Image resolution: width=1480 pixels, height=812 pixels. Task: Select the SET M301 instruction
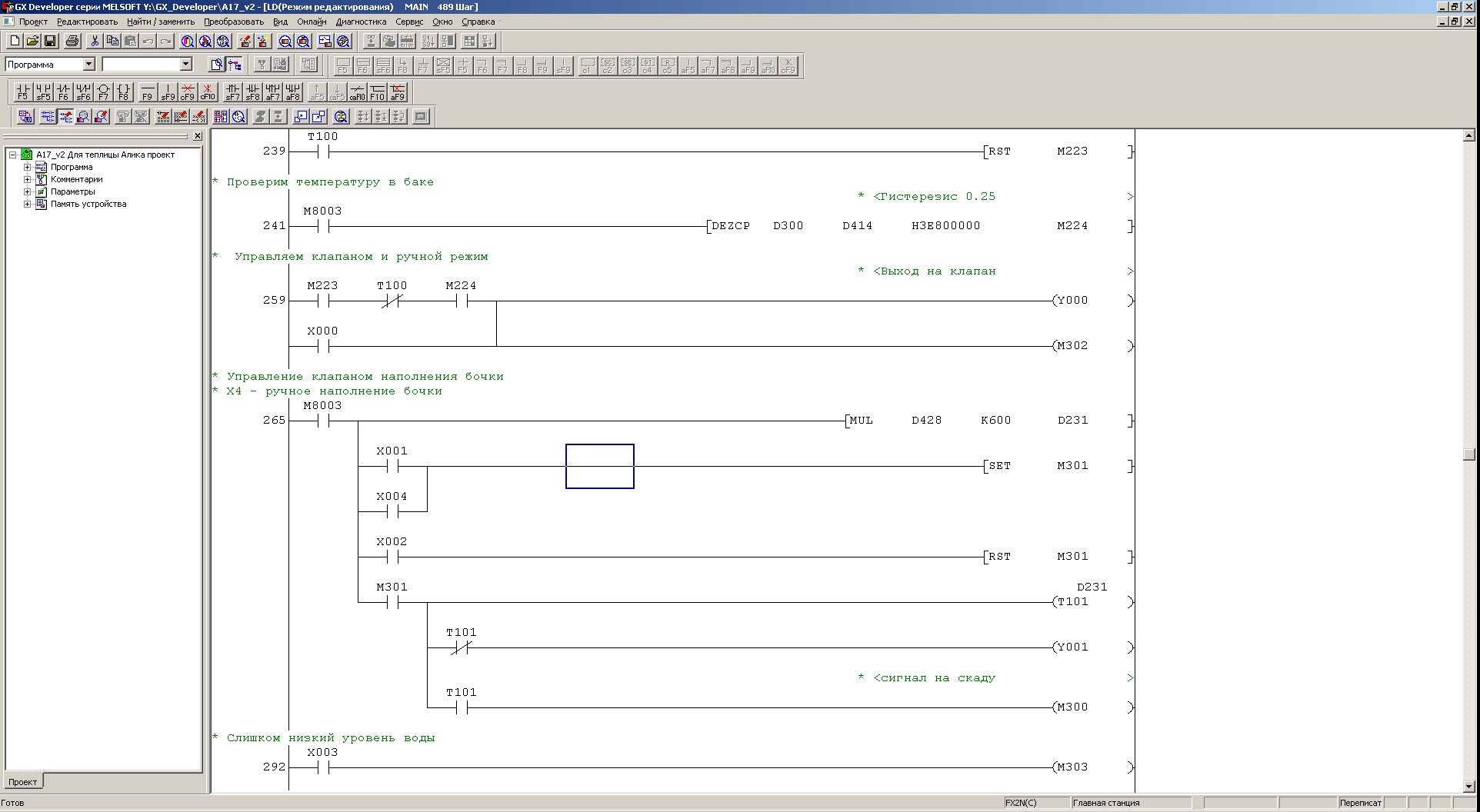click(x=1058, y=466)
